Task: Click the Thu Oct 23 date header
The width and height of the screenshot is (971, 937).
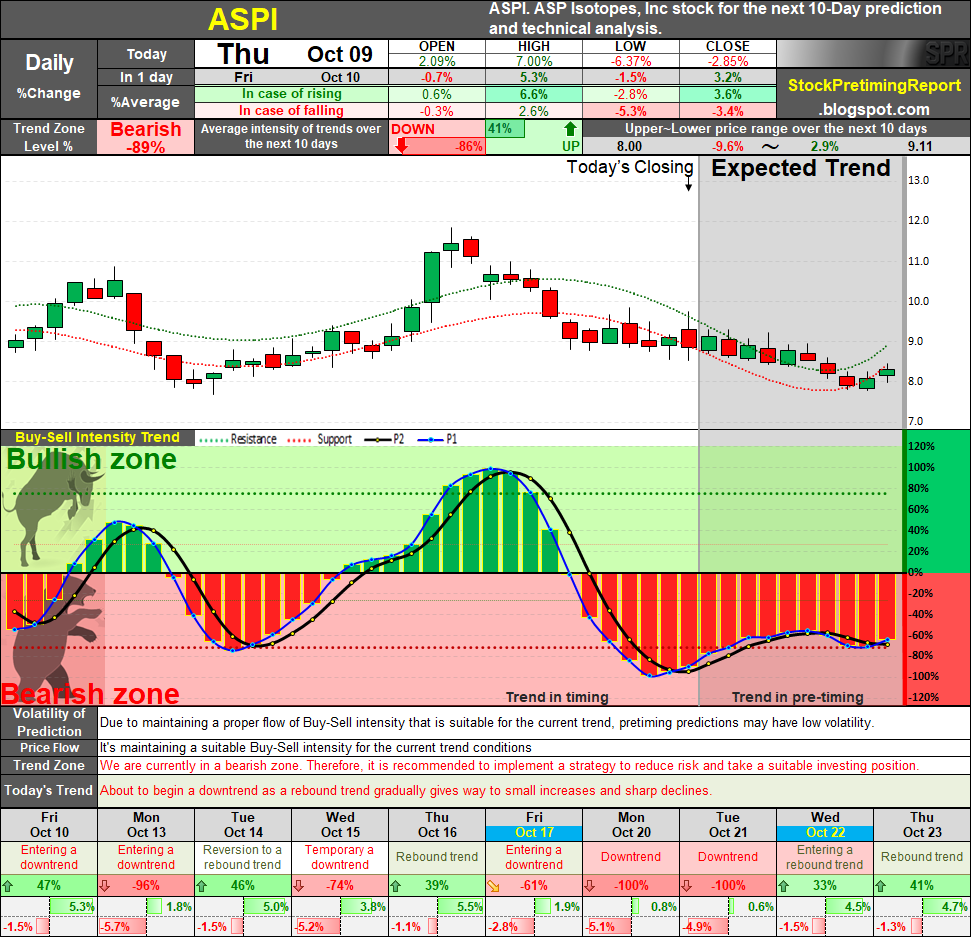Action: [922, 825]
